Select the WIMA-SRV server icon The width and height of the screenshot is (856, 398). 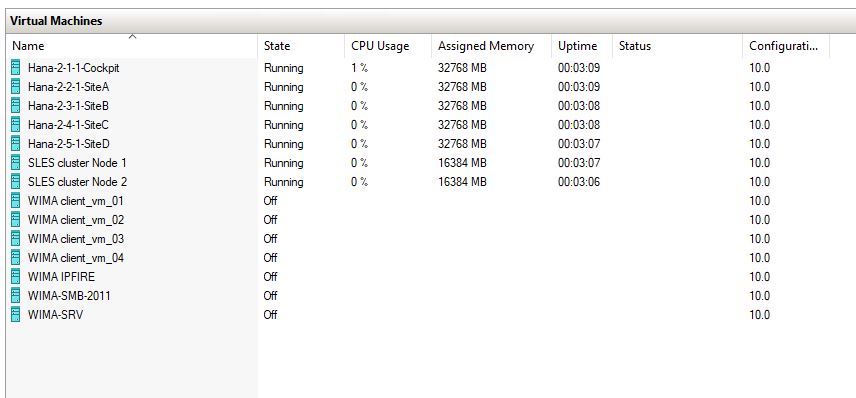16,314
